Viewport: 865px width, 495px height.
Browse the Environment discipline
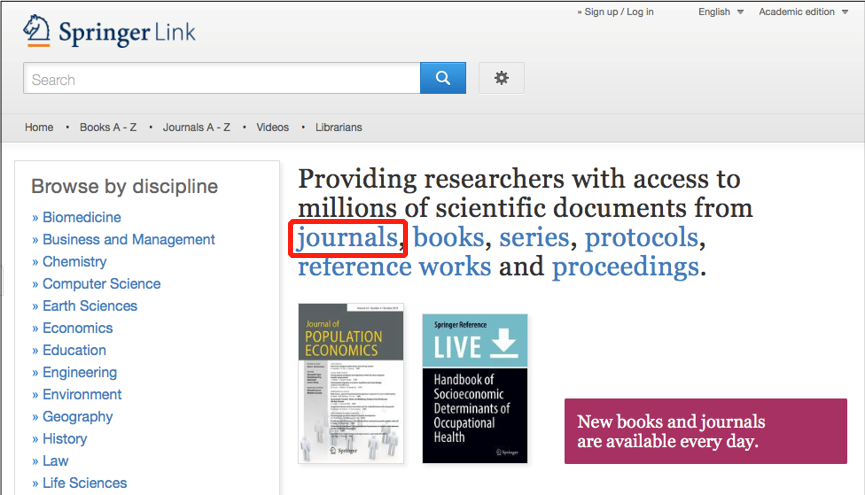[82, 395]
